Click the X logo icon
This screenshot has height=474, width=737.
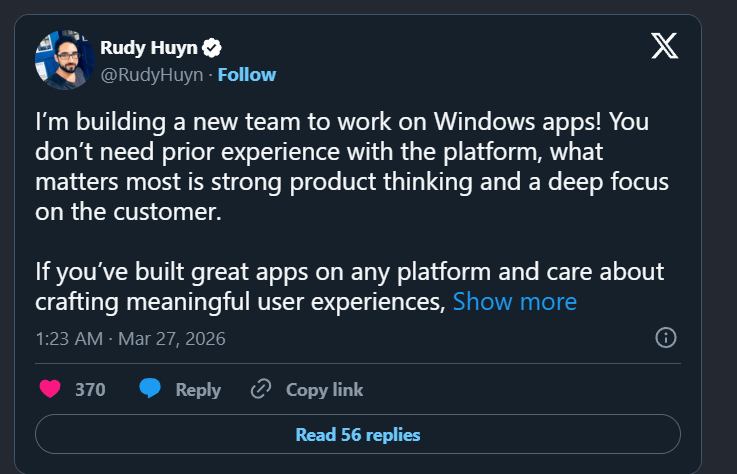pos(664,47)
